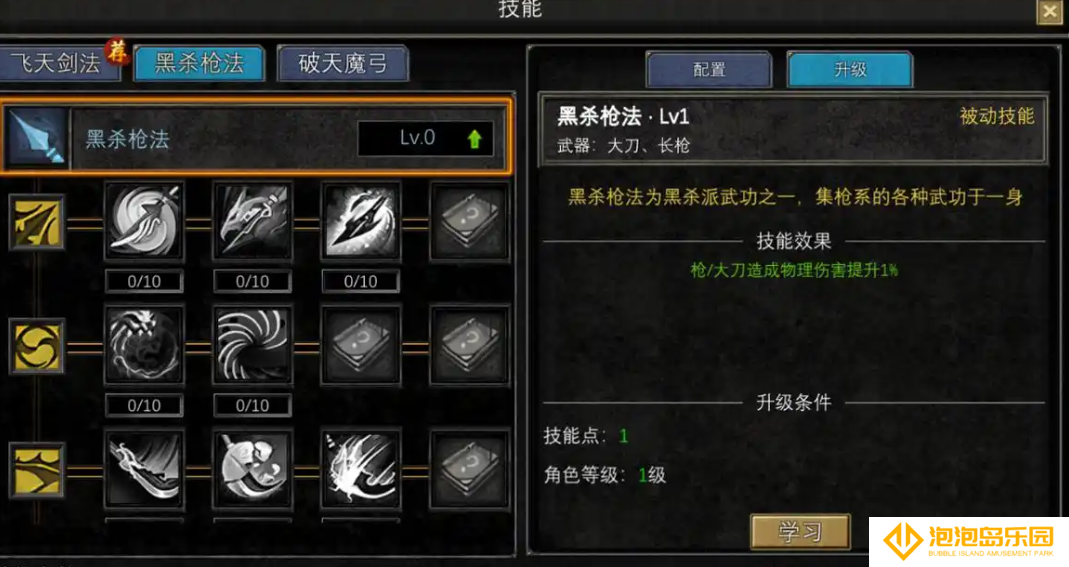This screenshot has height=567, width=1069.
Task: Switch to the 破天魔弓 skill tab
Action: (x=343, y=63)
